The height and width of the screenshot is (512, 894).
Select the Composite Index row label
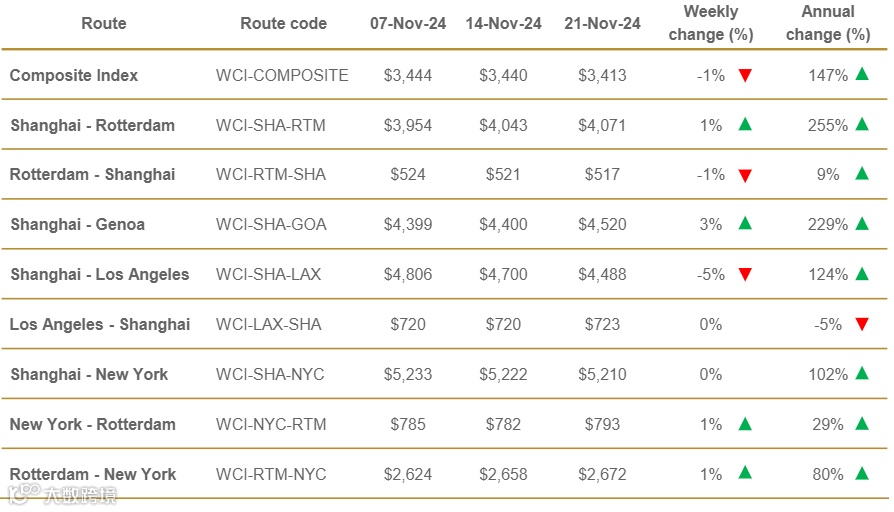pos(74,75)
